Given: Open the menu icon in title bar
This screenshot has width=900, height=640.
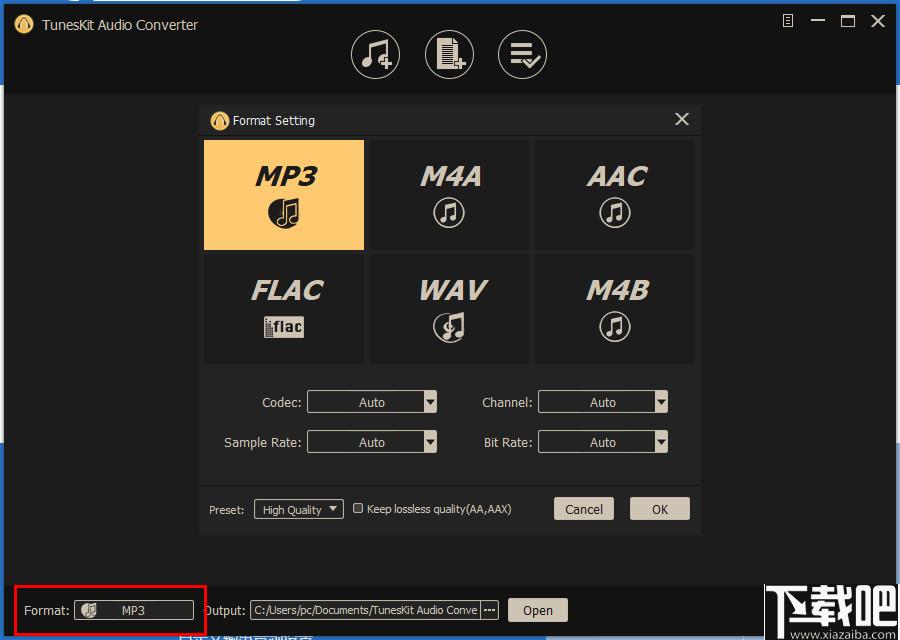Looking at the screenshot, I should pos(788,21).
